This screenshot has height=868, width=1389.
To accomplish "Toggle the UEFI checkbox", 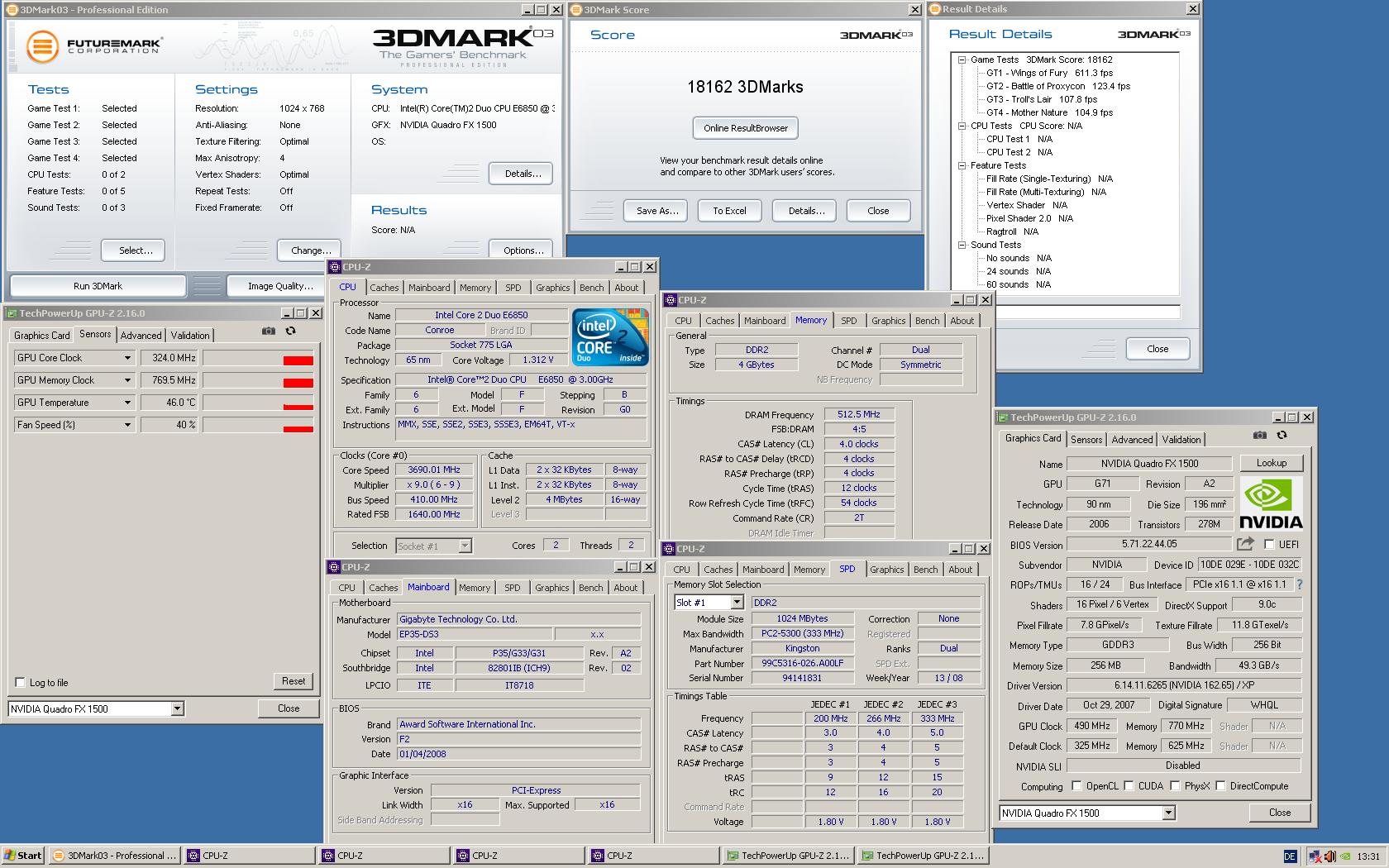I will point(1269,544).
